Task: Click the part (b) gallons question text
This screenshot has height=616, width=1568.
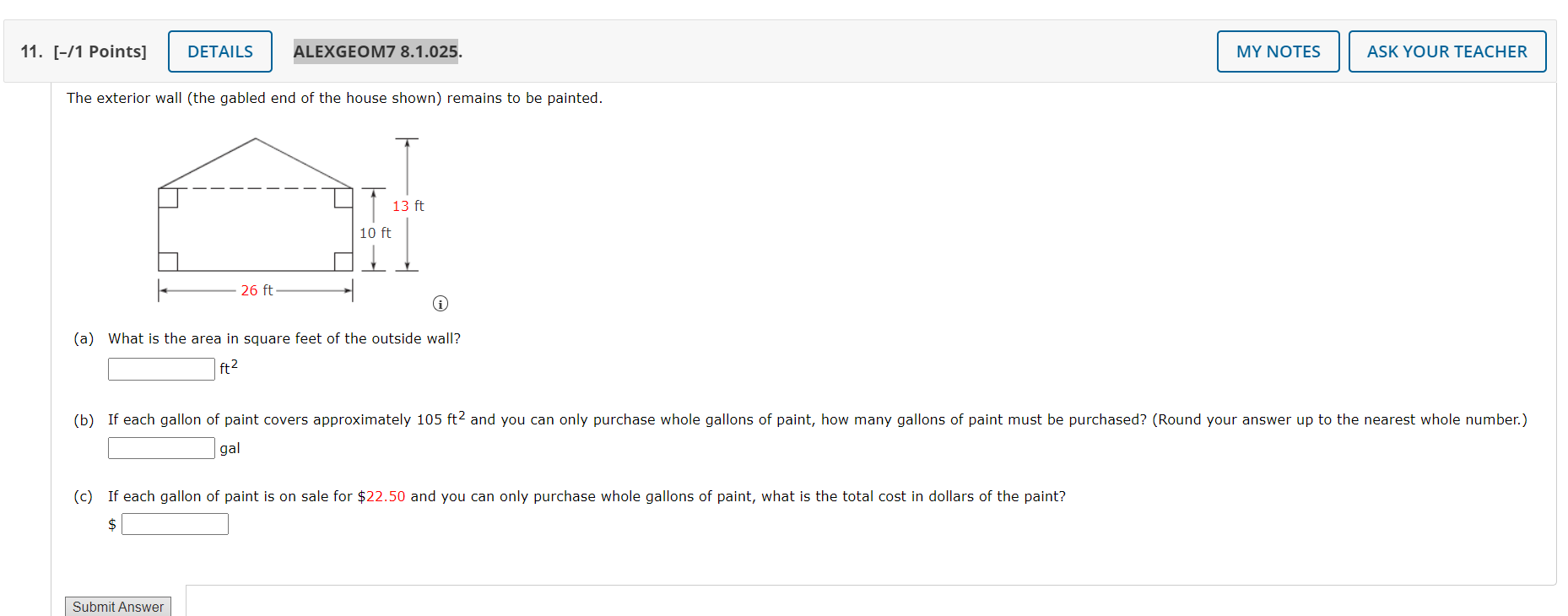Action: (817, 419)
